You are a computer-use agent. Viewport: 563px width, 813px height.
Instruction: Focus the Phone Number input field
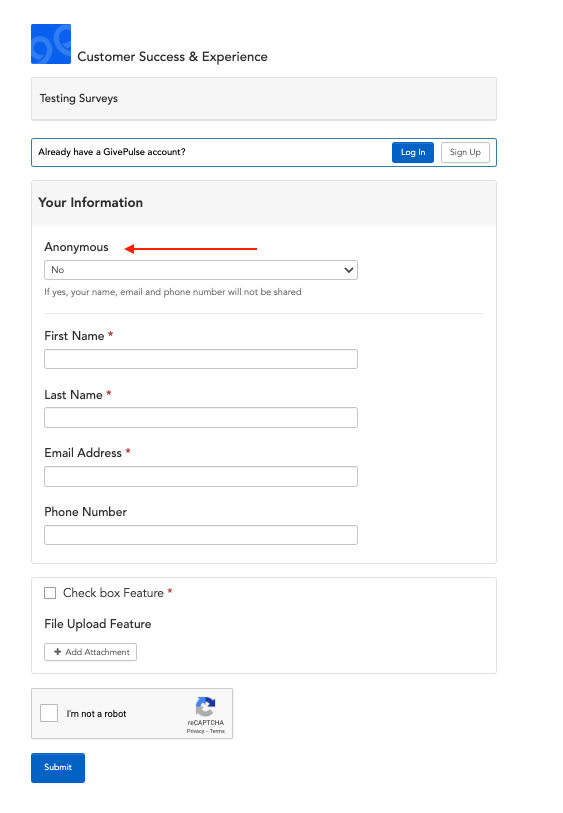(x=201, y=535)
